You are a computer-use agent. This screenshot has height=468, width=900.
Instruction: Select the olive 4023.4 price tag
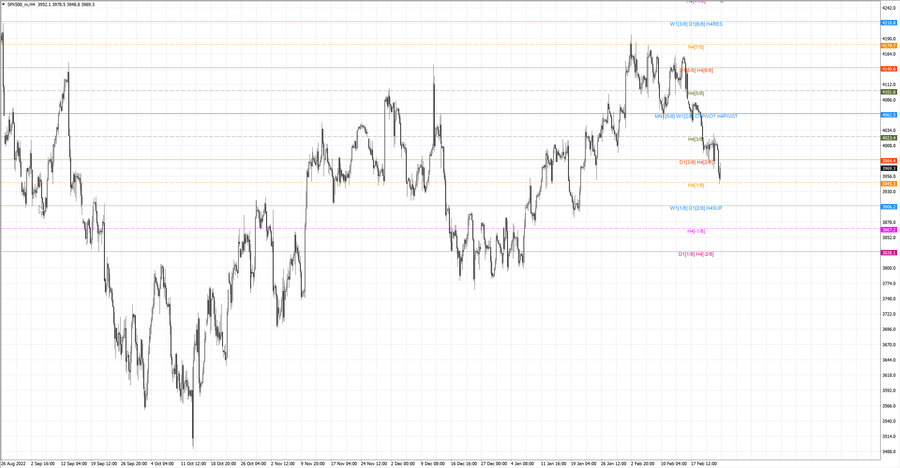[x=889, y=138]
